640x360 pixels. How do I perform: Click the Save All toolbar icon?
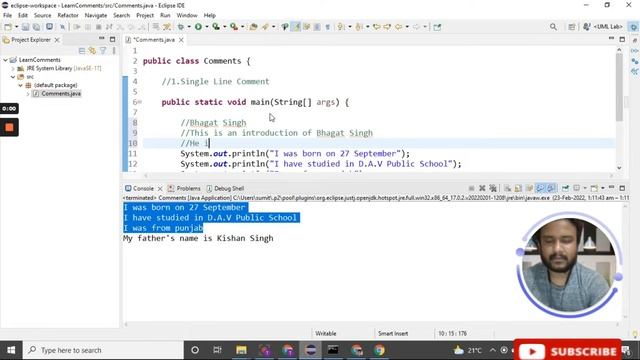click(36, 27)
